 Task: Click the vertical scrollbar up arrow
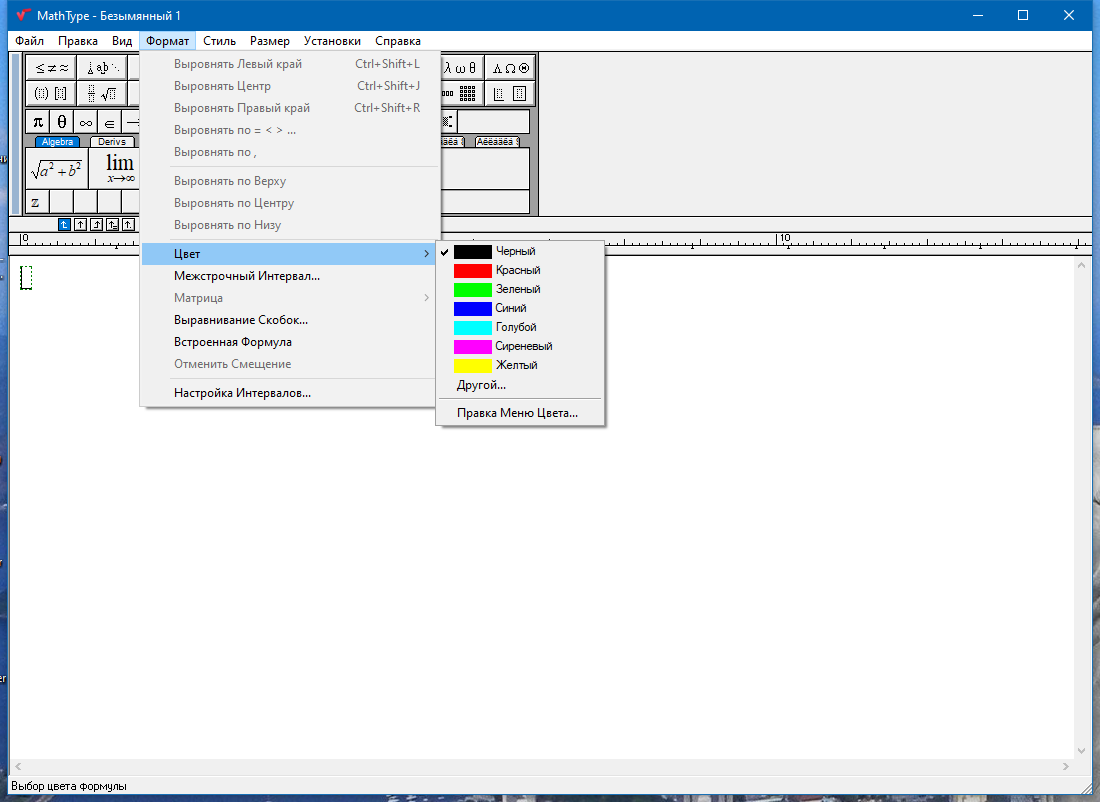pyautogui.click(x=1081, y=265)
